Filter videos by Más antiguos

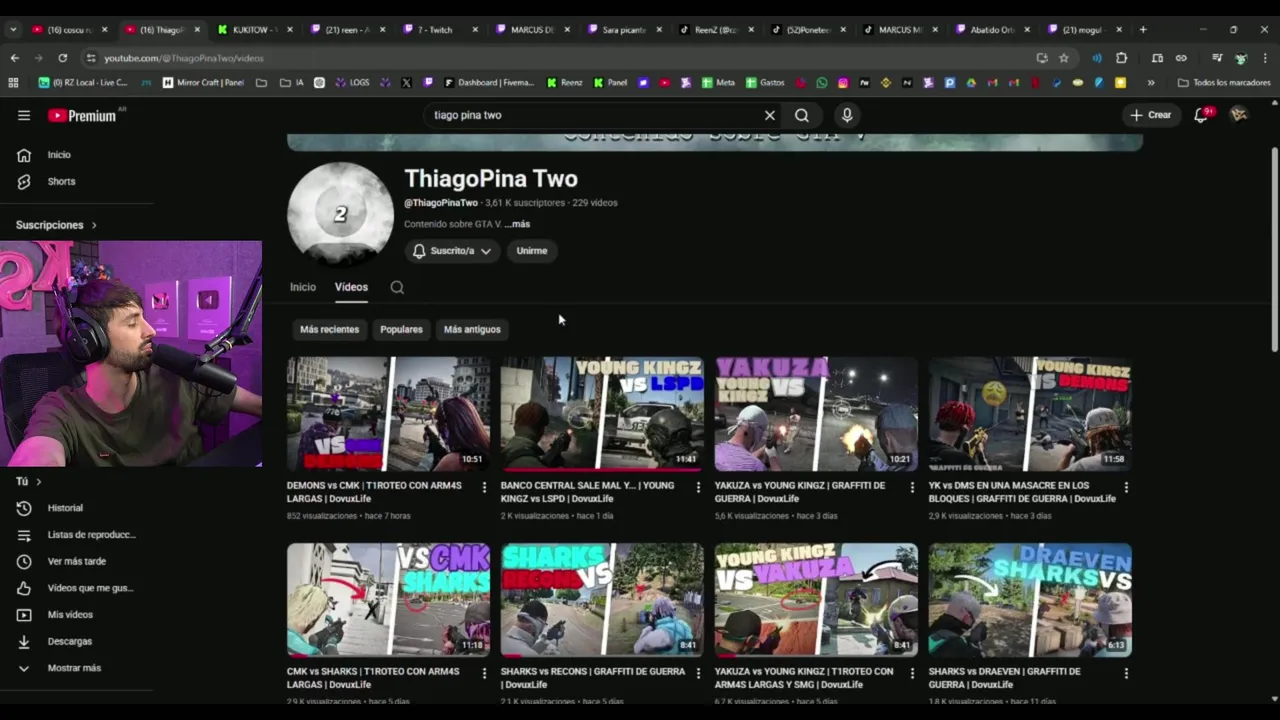point(472,329)
